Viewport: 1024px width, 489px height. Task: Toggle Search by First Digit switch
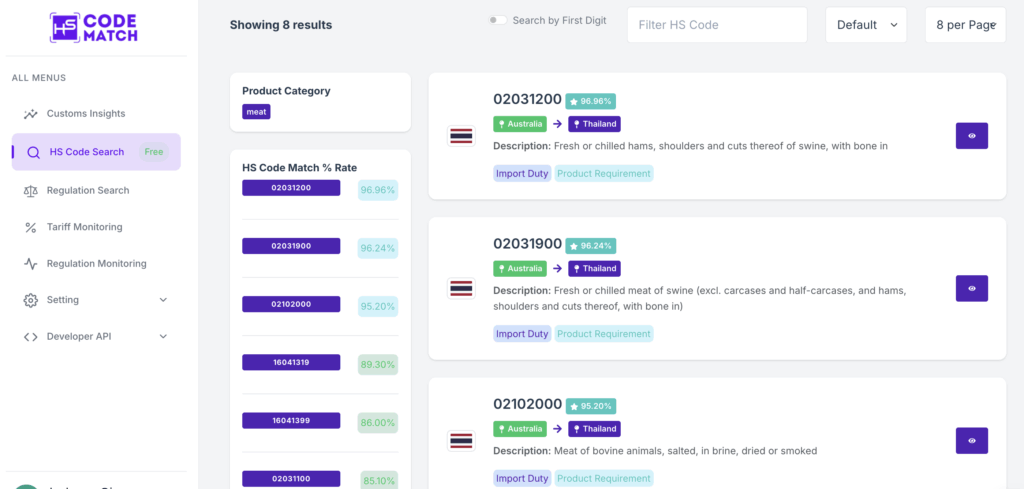click(497, 21)
